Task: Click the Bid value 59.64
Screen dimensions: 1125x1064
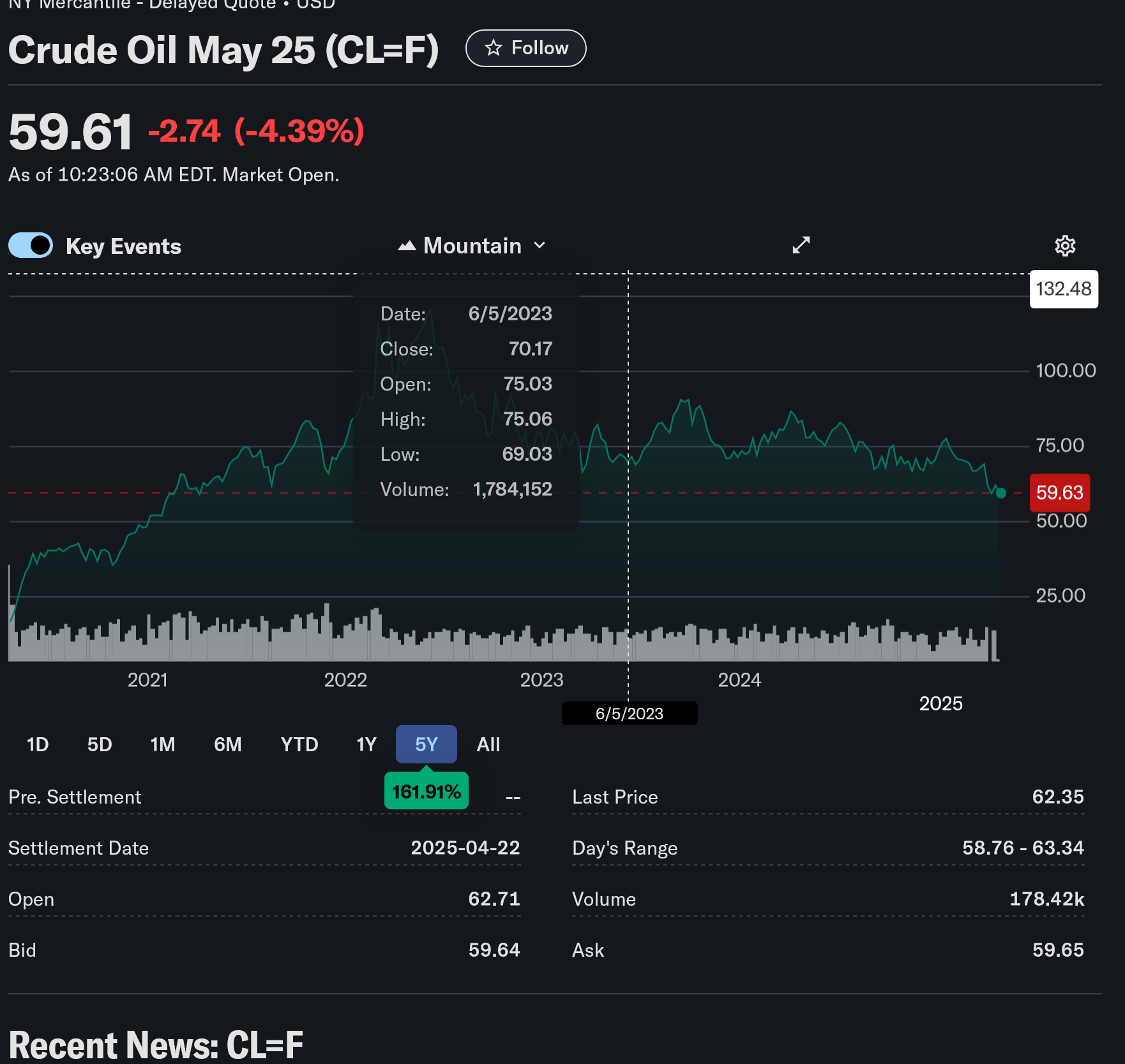Action: point(494,950)
